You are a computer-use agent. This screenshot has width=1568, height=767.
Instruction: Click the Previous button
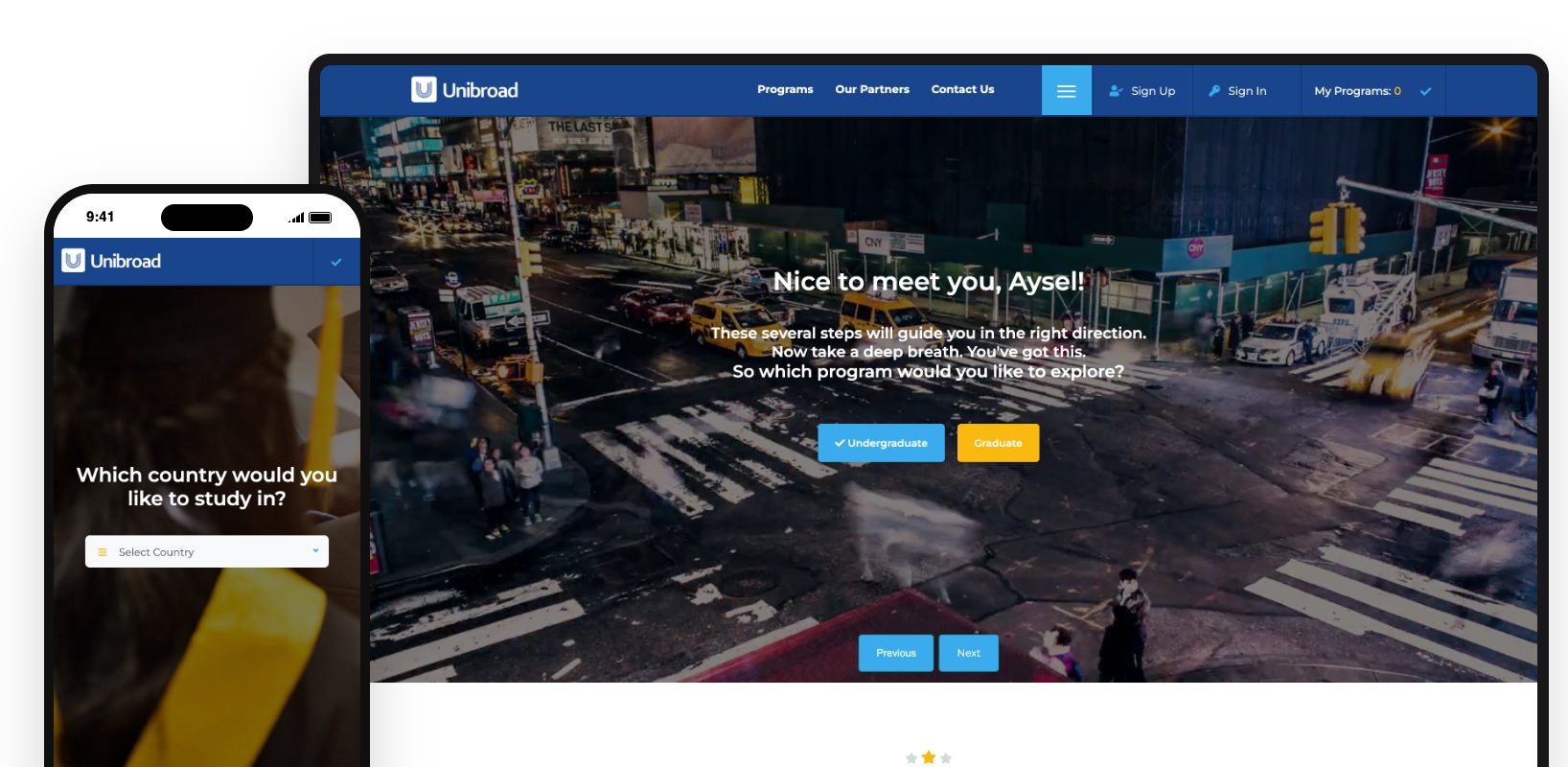pyautogui.click(x=896, y=653)
